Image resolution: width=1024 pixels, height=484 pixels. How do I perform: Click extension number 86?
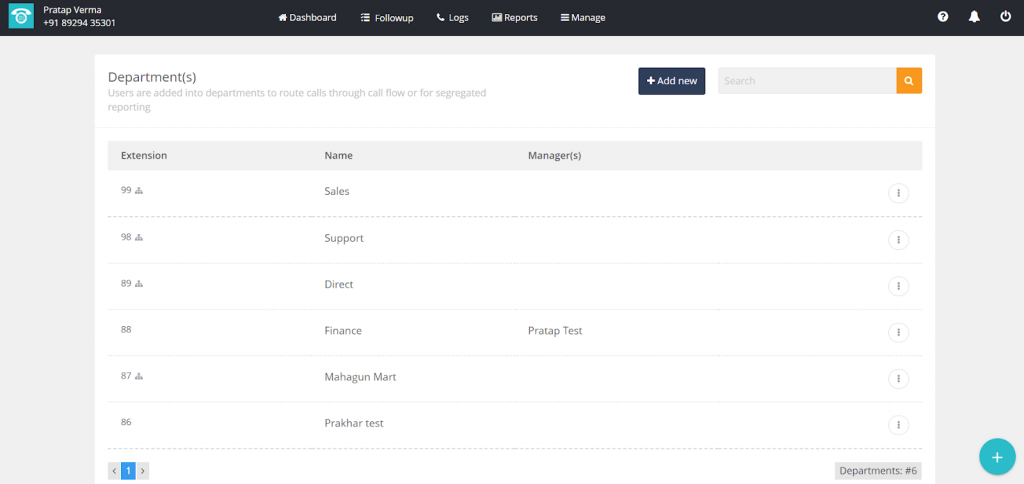click(126, 423)
